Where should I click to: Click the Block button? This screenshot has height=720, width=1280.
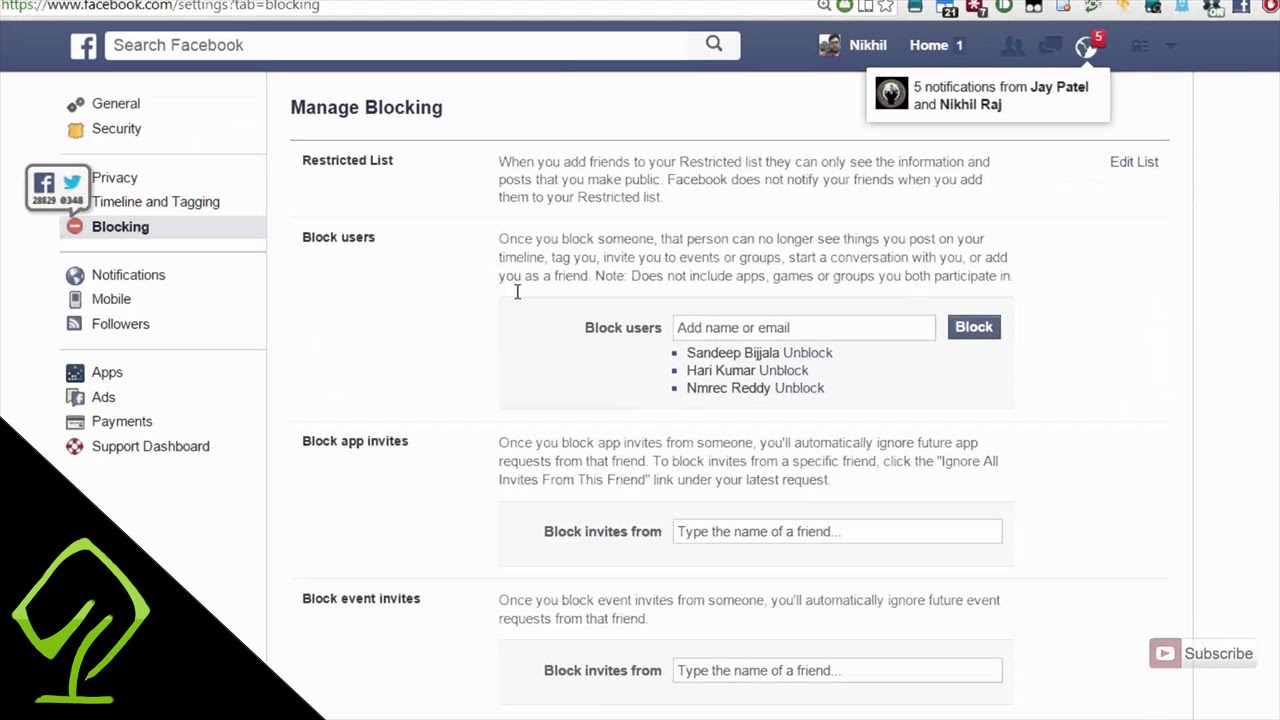point(974,327)
